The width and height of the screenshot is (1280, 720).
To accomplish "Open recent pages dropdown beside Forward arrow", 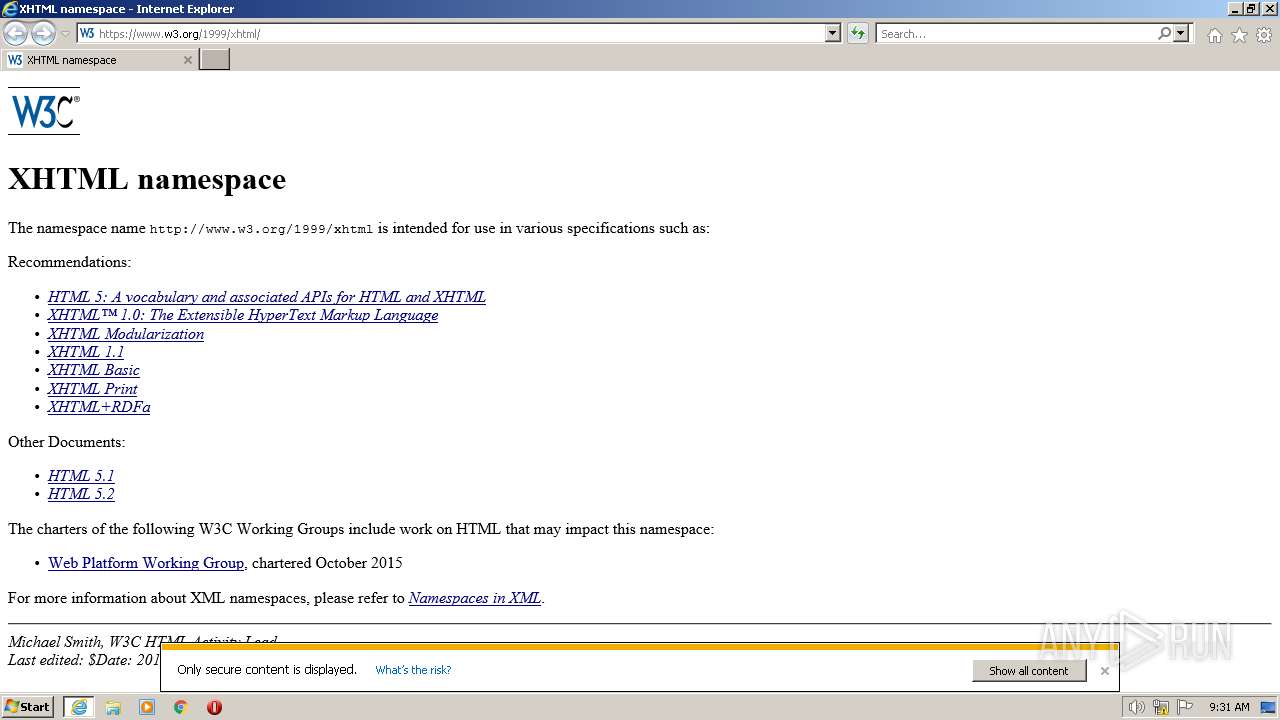I will 65,34.
